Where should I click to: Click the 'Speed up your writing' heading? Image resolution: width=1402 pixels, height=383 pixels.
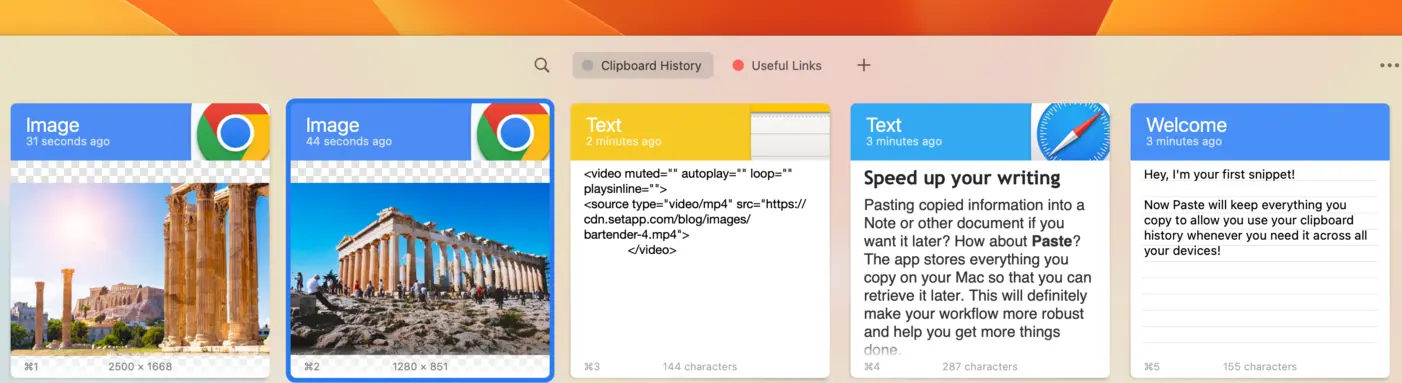[x=962, y=178]
